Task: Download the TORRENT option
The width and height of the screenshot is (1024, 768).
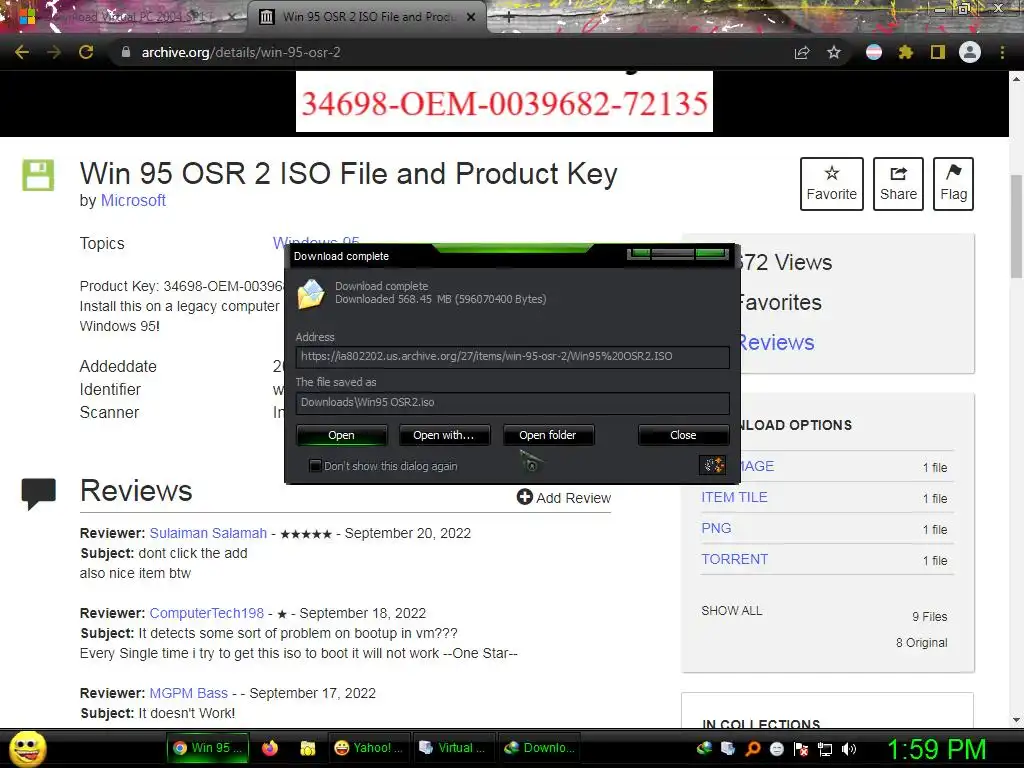Action: (x=735, y=559)
